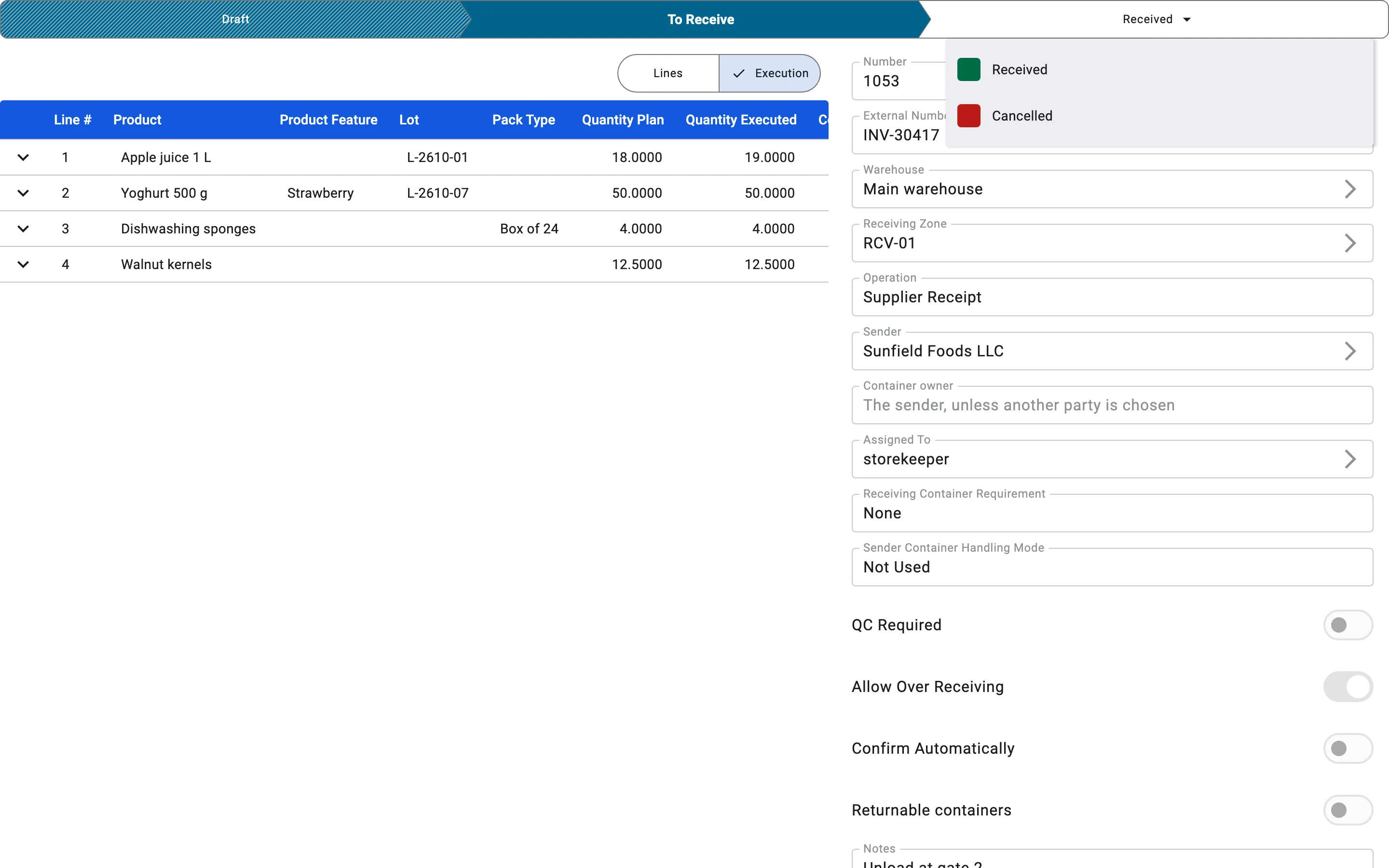Click the To Receive stage

pos(700,19)
